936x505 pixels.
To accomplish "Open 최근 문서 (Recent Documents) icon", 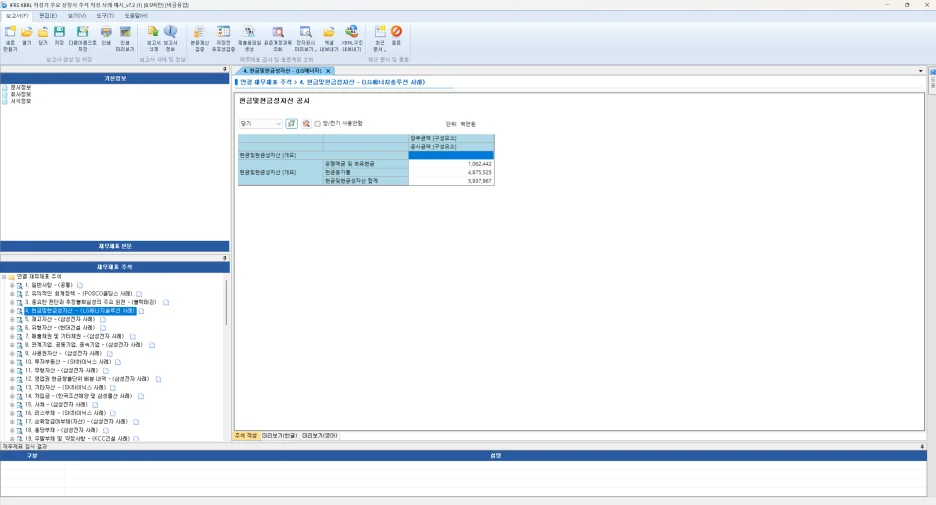I will tap(380, 36).
